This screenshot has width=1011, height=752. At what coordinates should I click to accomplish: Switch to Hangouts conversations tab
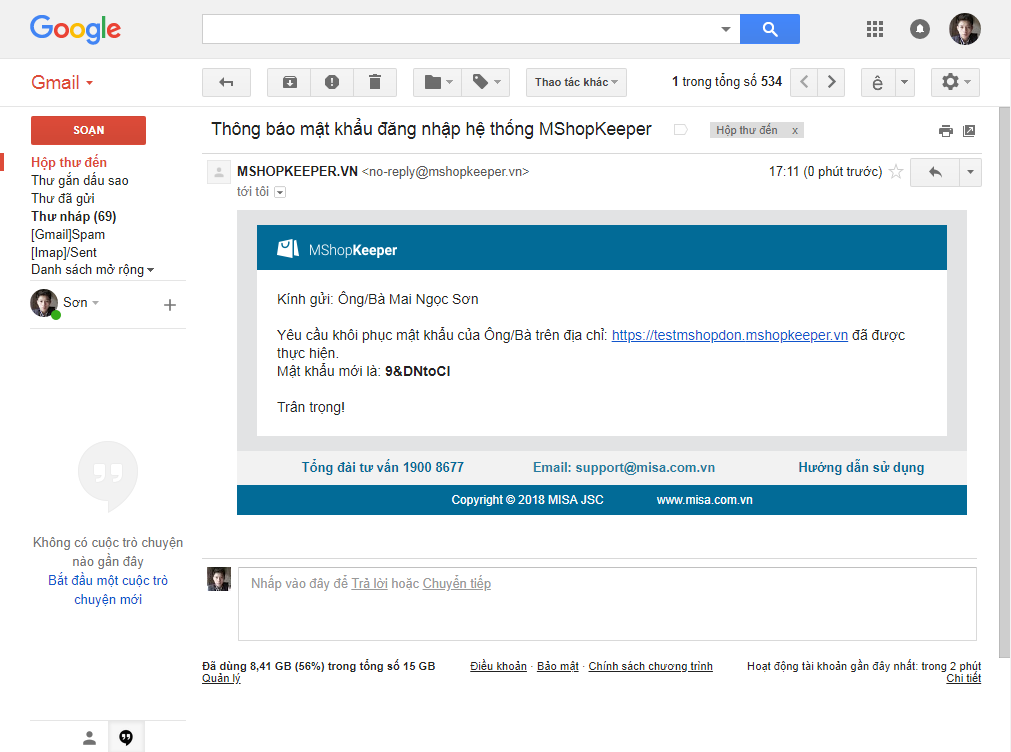click(126, 737)
